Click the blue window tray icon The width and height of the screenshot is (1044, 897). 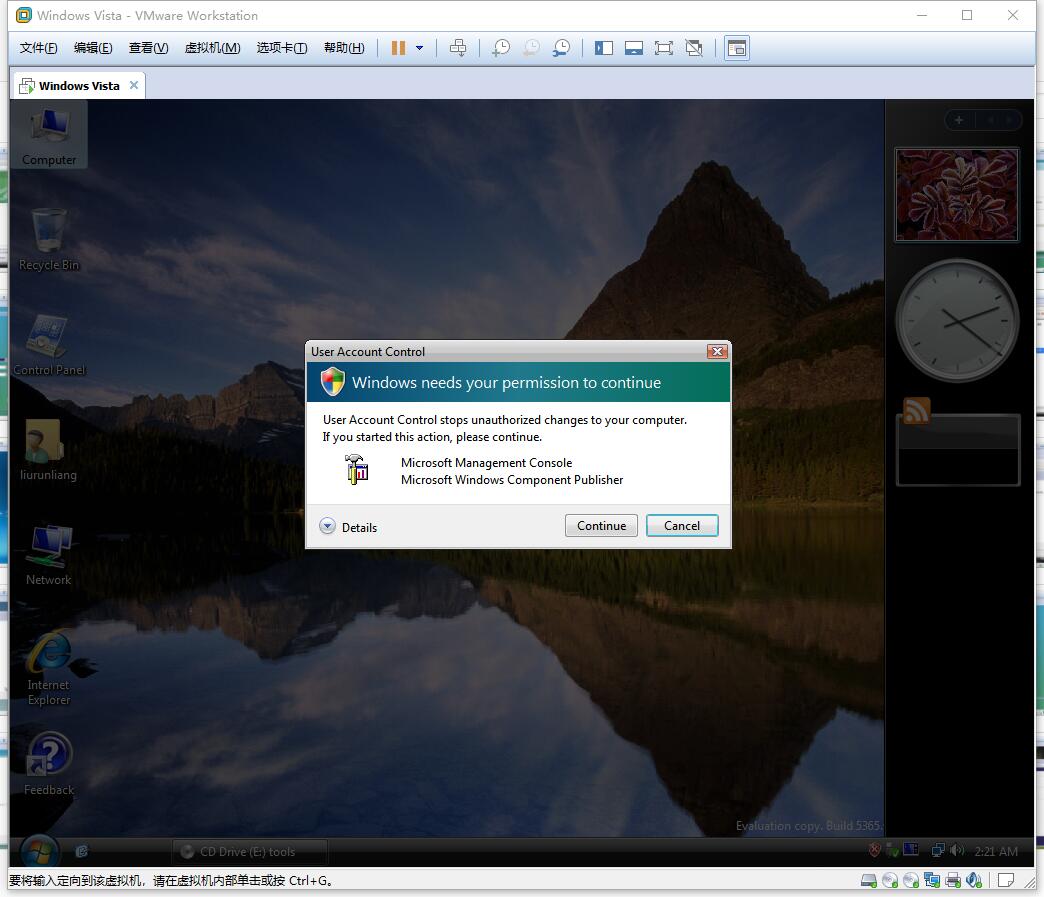[x=910, y=850]
